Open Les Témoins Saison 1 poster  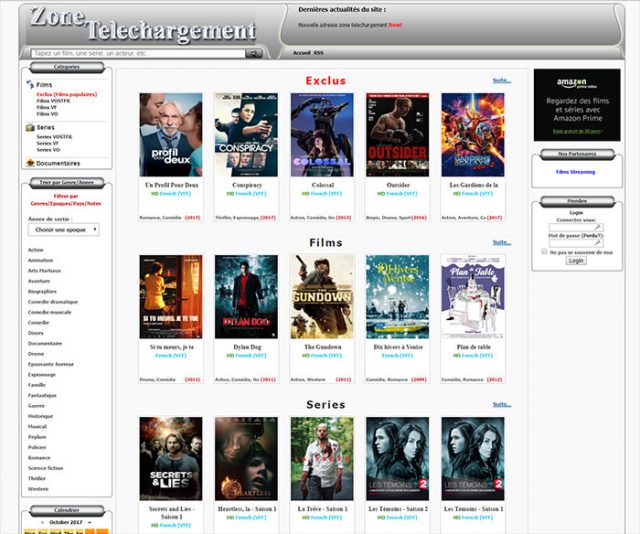tap(473, 459)
